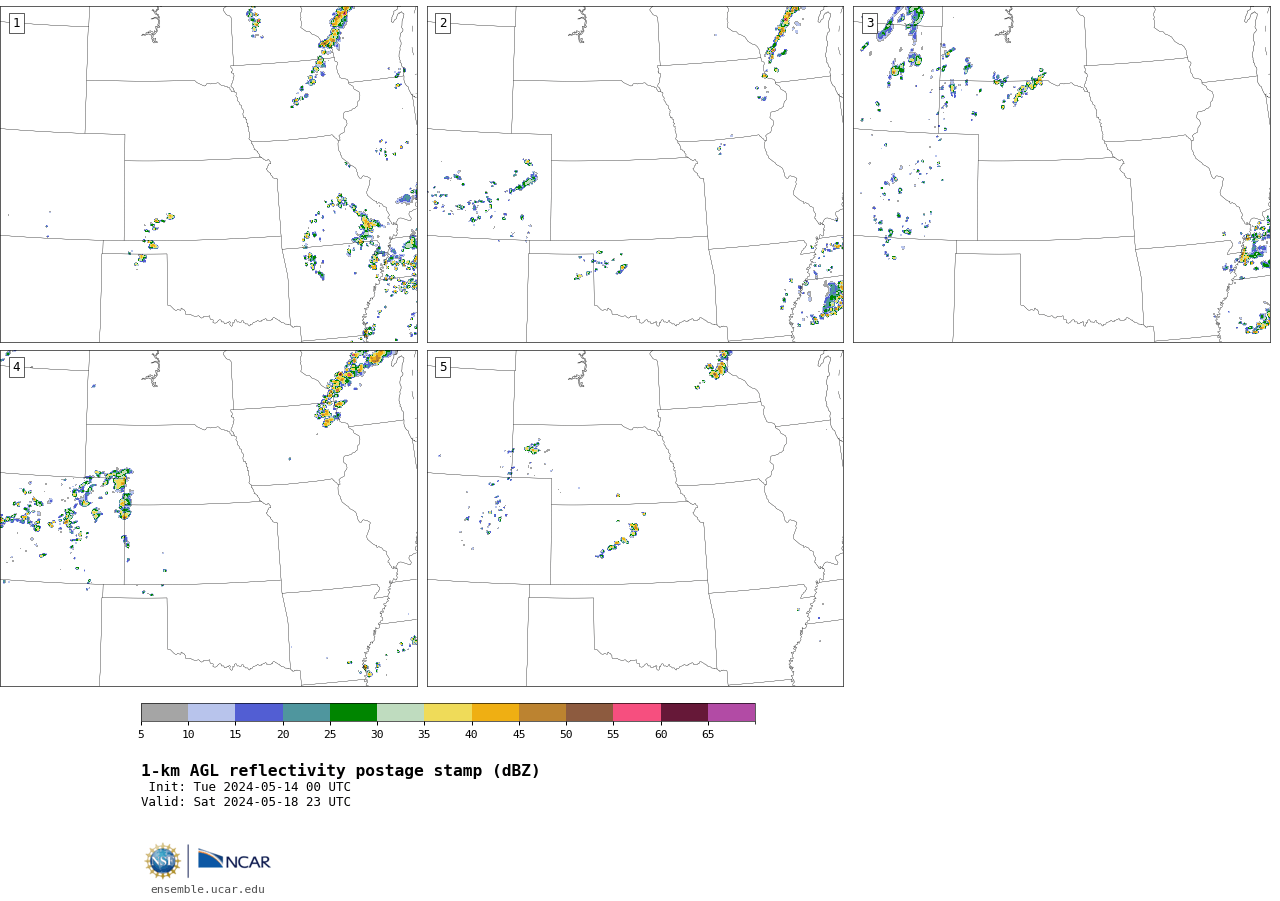The image size is (1280, 901).
Task: Select the light lavender 10-15 dBZ swatch
Action: pyautogui.click(x=211, y=713)
